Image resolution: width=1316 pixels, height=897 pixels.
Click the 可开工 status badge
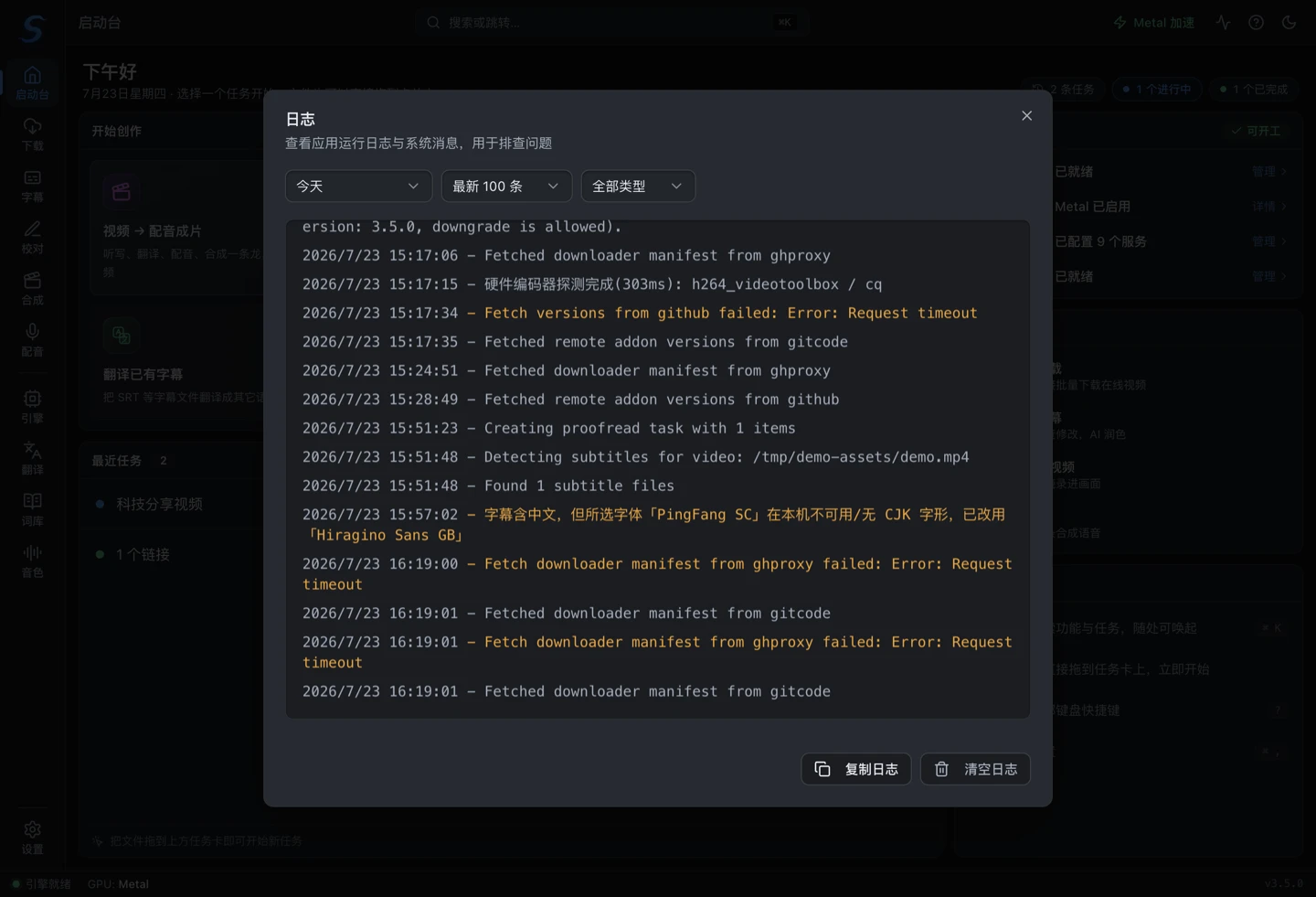click(1257, 131)
